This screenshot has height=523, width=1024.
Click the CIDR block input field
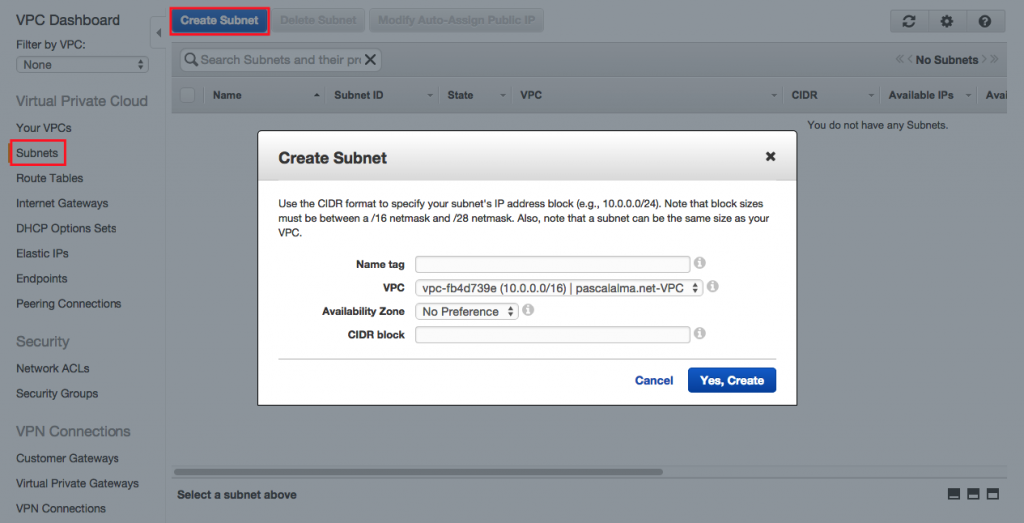552,335
